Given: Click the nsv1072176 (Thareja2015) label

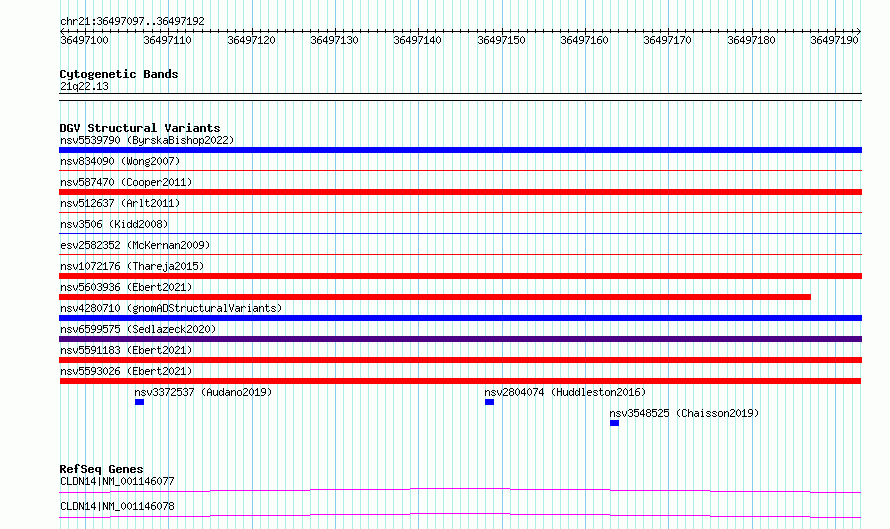Looking at the screenshot, I should click(132, 266).
